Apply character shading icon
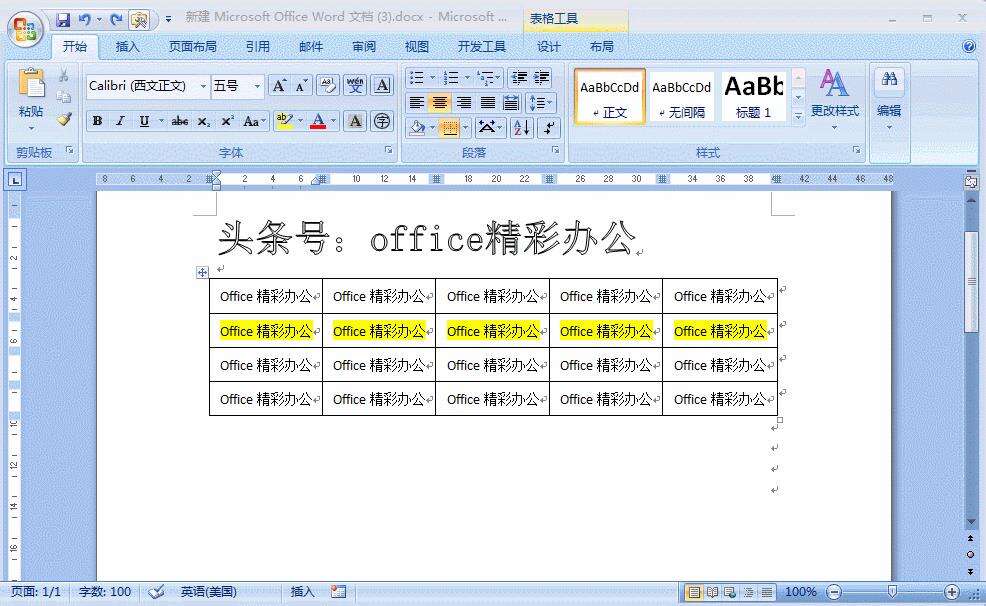 pos(355,121)
